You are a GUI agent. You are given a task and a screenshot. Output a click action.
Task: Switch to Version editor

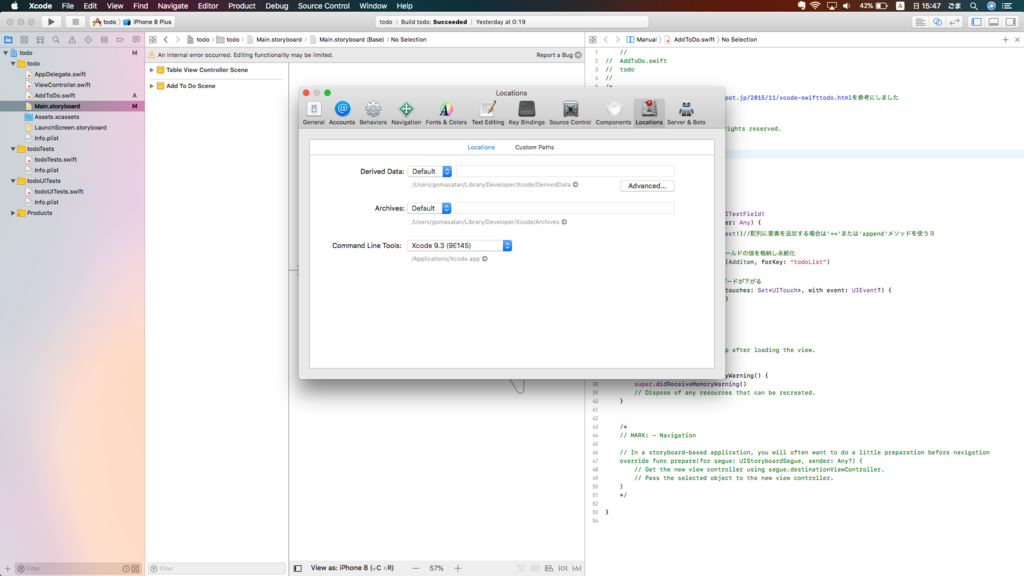pyautogui.click(x=955, y=22)
